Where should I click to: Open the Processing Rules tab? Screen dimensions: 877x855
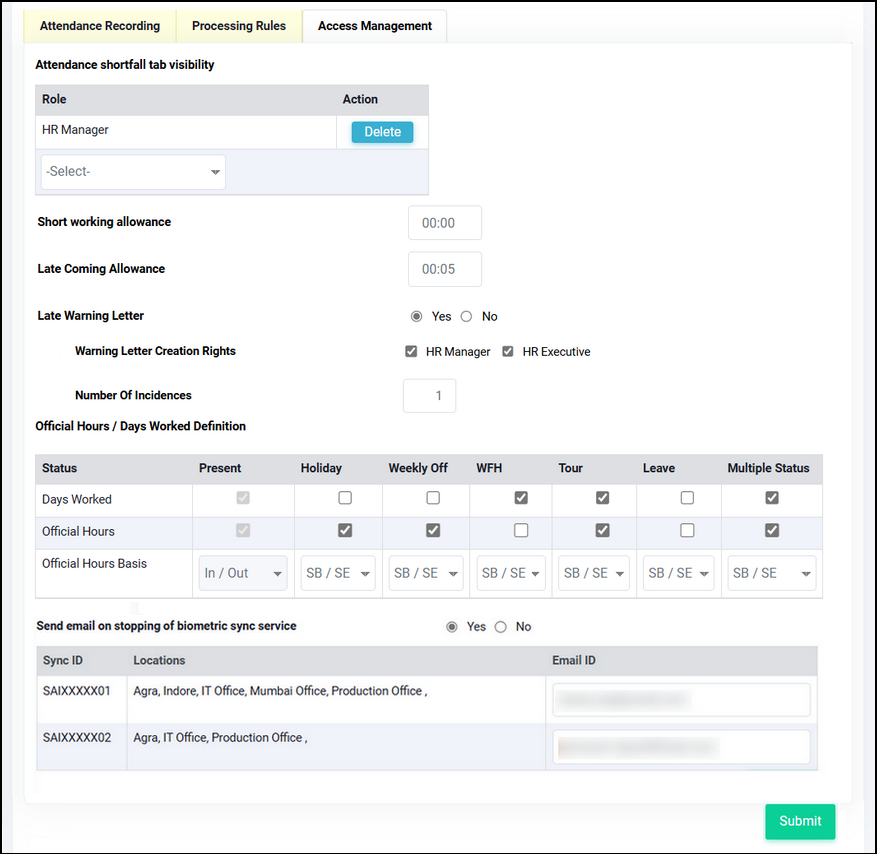point(239,26)
